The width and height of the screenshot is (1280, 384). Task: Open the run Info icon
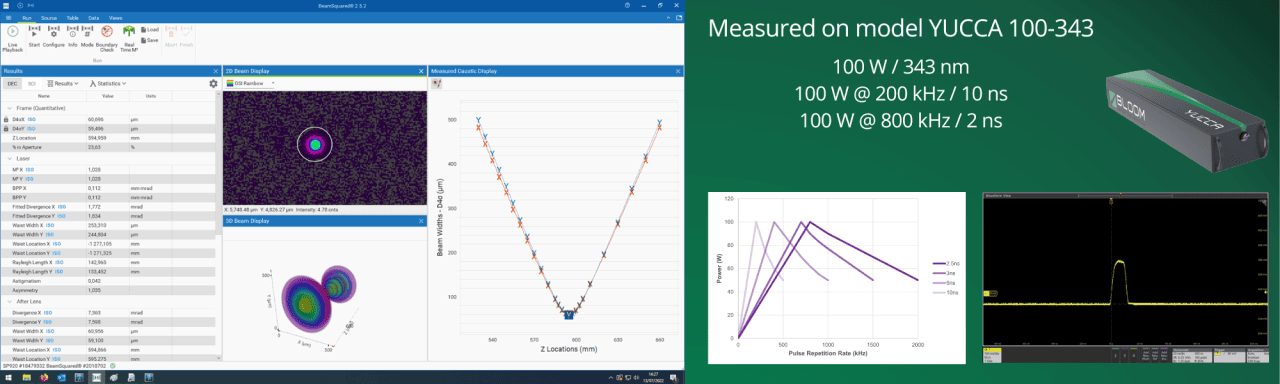pyautogui.click(x=73, y=37)
